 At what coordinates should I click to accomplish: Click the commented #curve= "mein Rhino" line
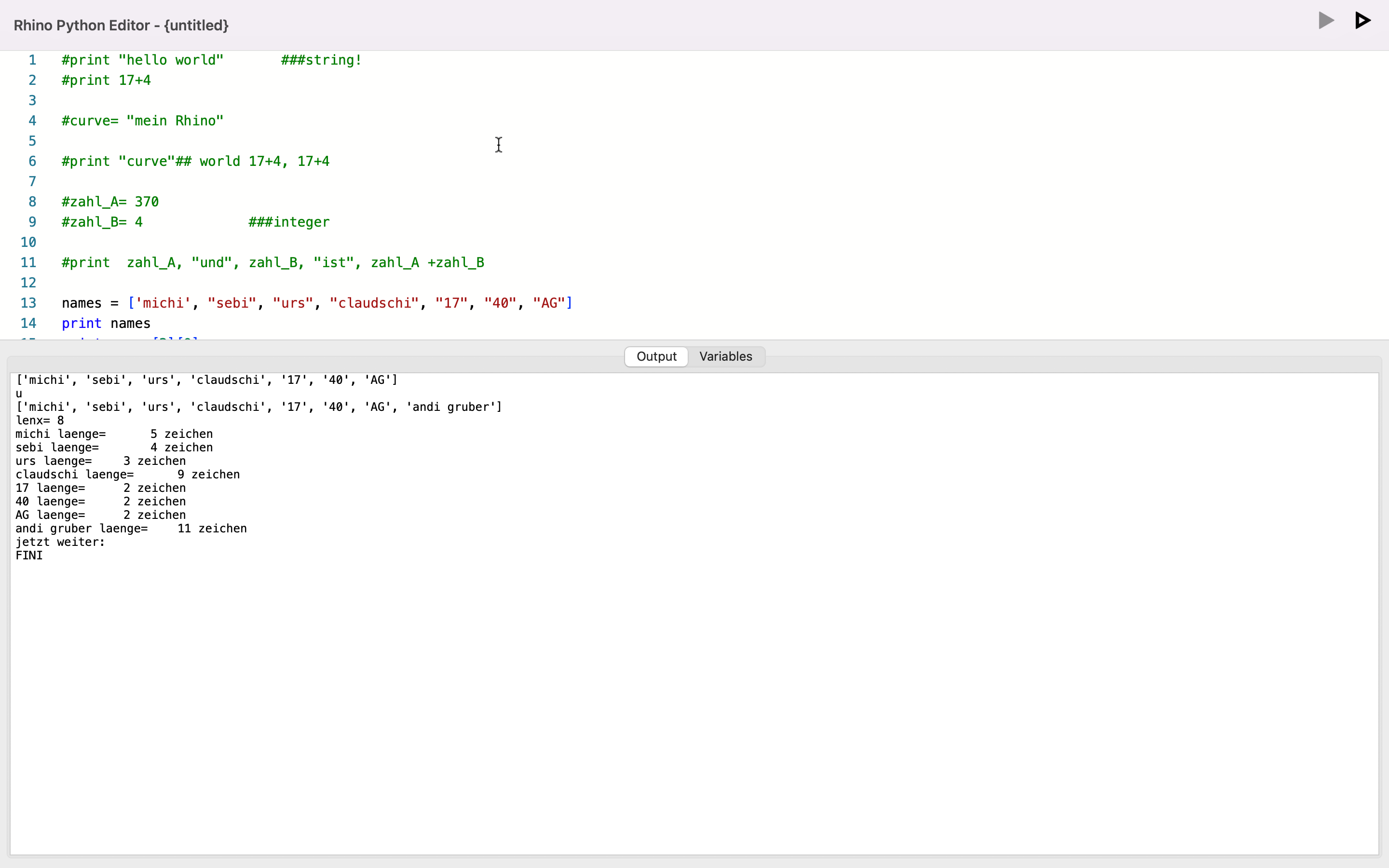tap(142, 121)
